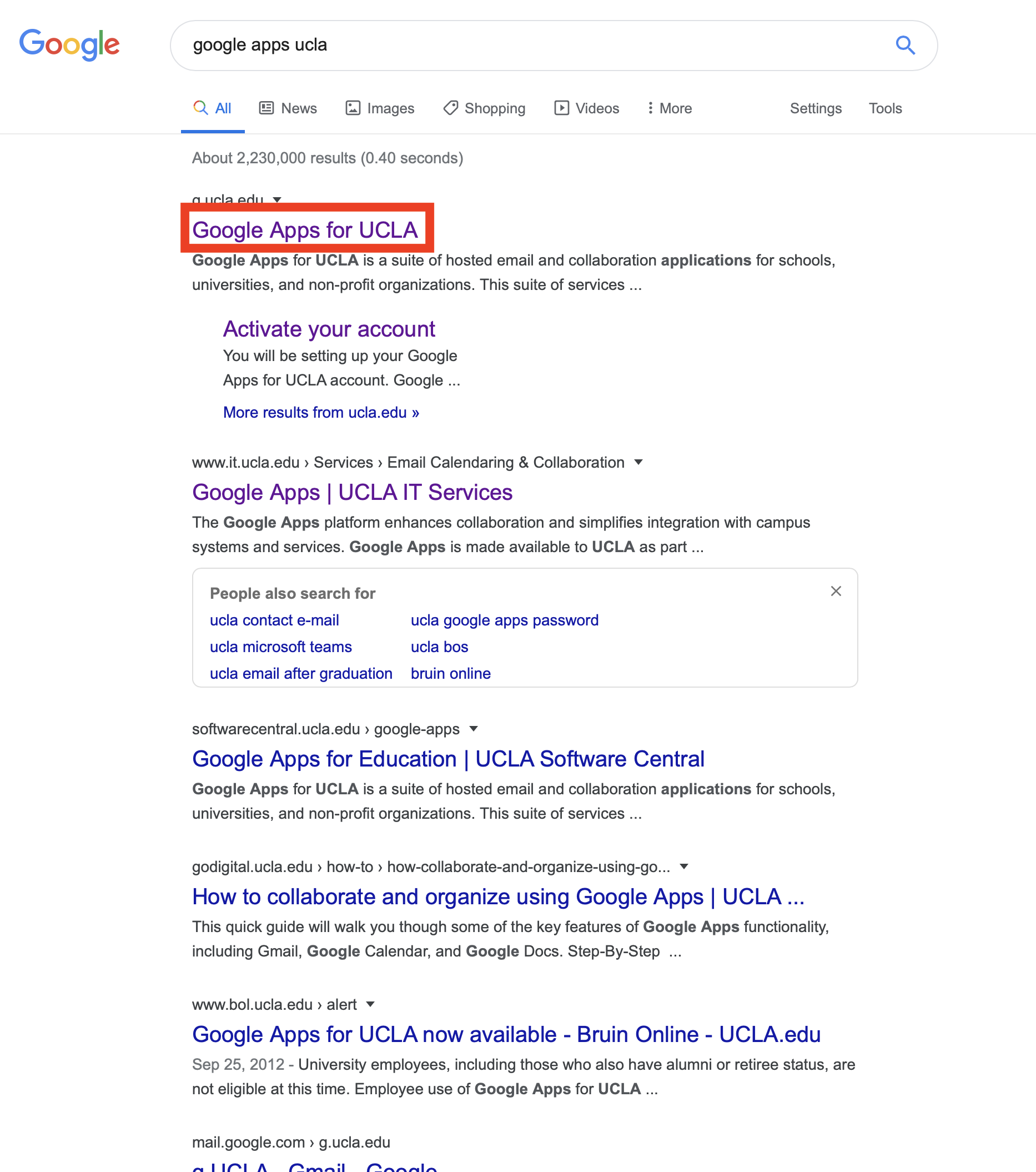Search for 'bruin online'
Screen dimensions: 1036x1172
(x=450, y=673)
